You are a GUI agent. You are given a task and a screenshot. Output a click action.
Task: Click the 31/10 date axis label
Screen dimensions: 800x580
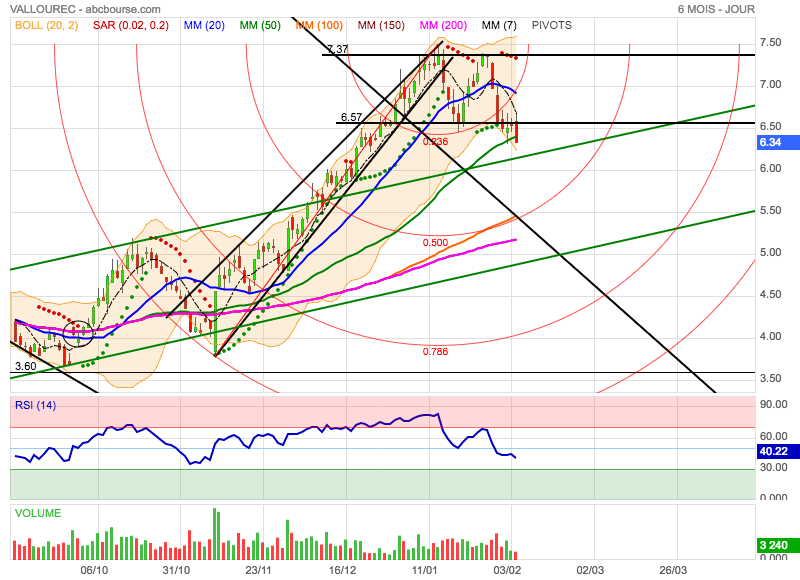[x=176, y=570]
